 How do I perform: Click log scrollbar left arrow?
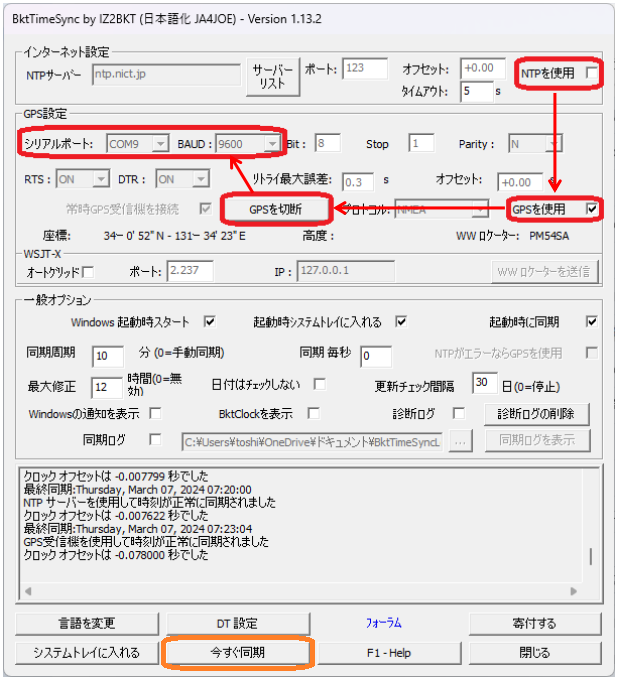(28, 591)
